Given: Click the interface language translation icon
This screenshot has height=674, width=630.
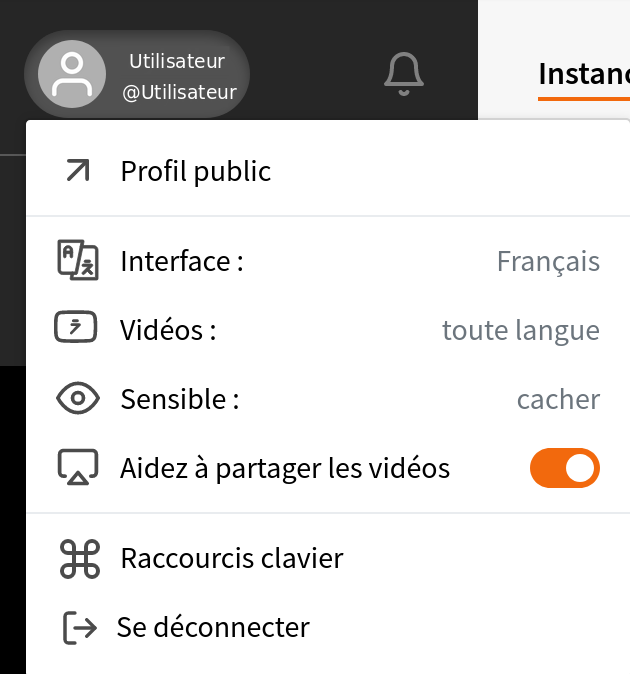Looking at the screenshot, I should tap(77, 262).
